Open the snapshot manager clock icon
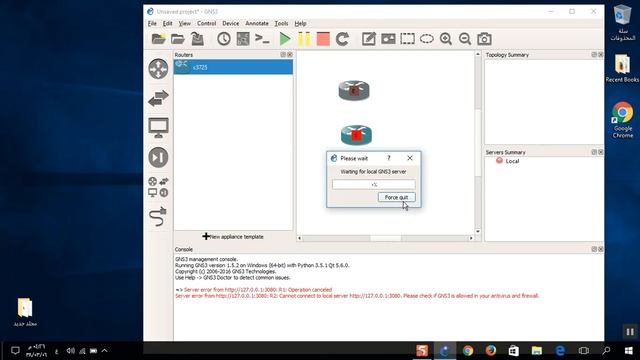The image size is (640, 360). pyautogui.click(x=224, y=39)
